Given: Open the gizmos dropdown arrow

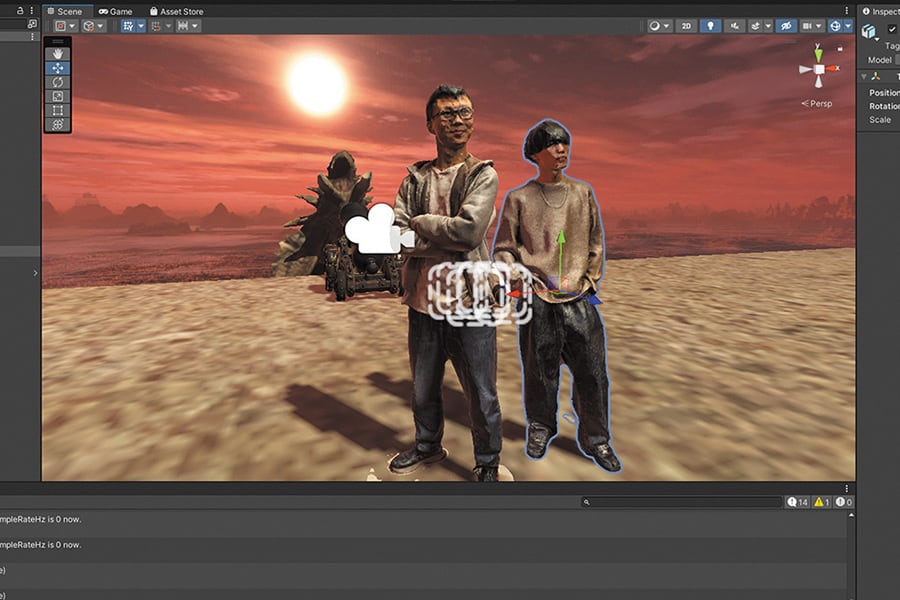Looking at the screenshot, I should pos(848,26).
